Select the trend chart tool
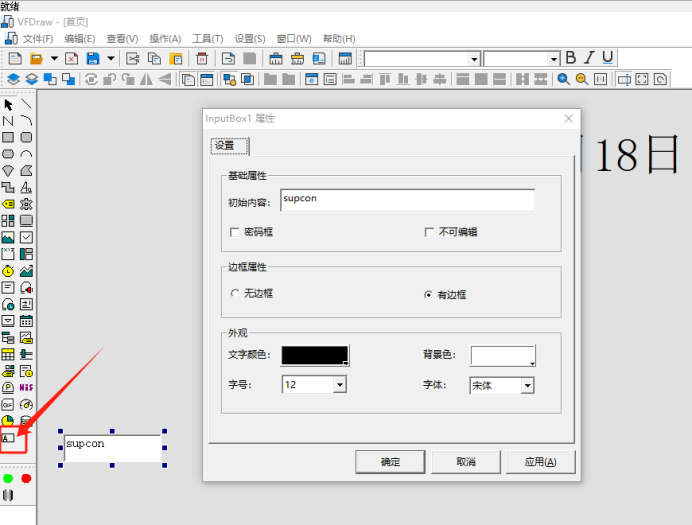This screenshot has width=692, height=525. pyautogui.click(x=26, y=271)
